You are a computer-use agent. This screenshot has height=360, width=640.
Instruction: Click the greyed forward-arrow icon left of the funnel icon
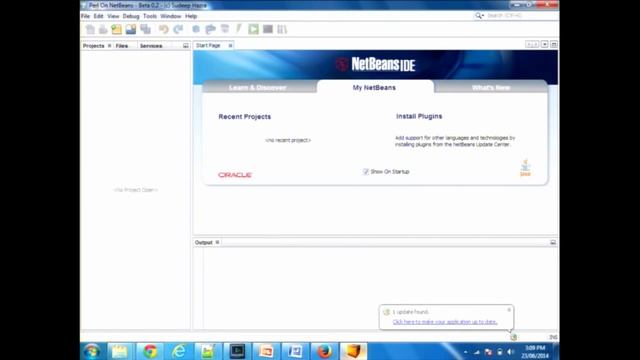pyautogui.click(x=211, y=29)
